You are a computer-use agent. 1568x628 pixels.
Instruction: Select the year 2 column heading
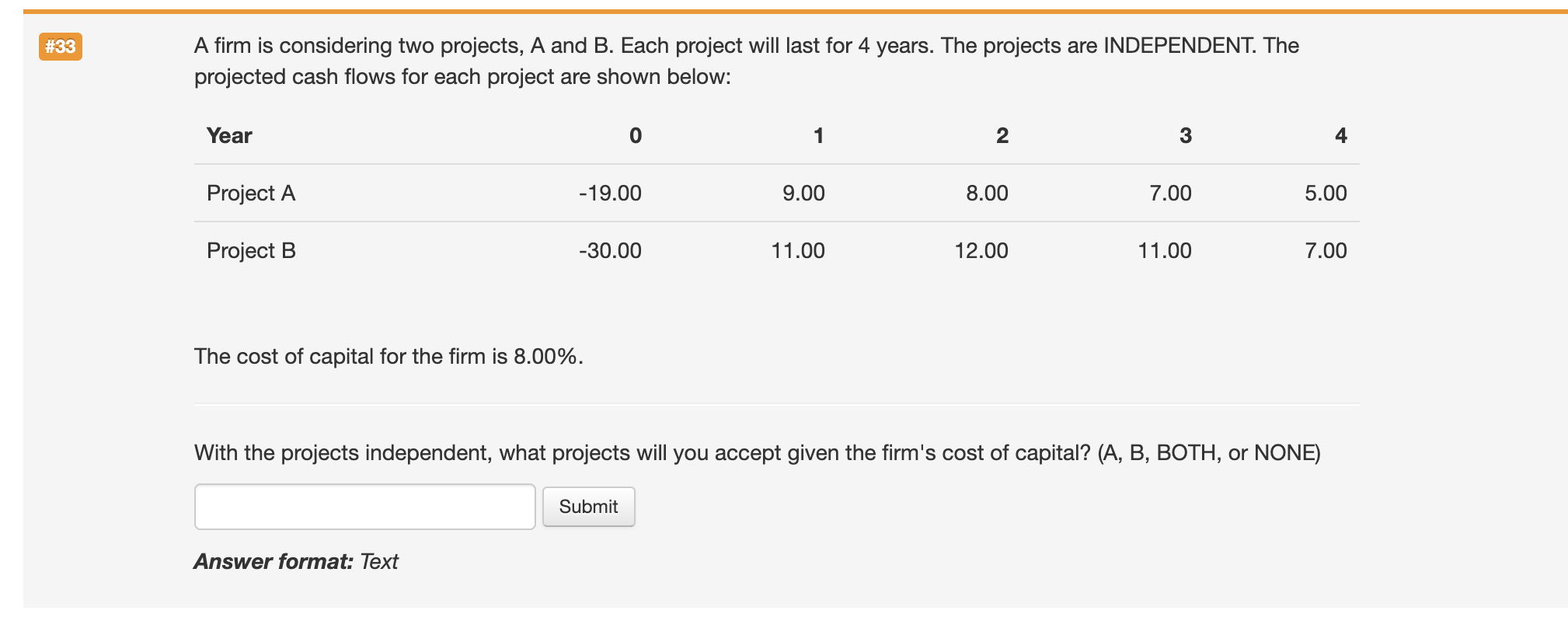pyautogui.click(x=1000, y=135)
